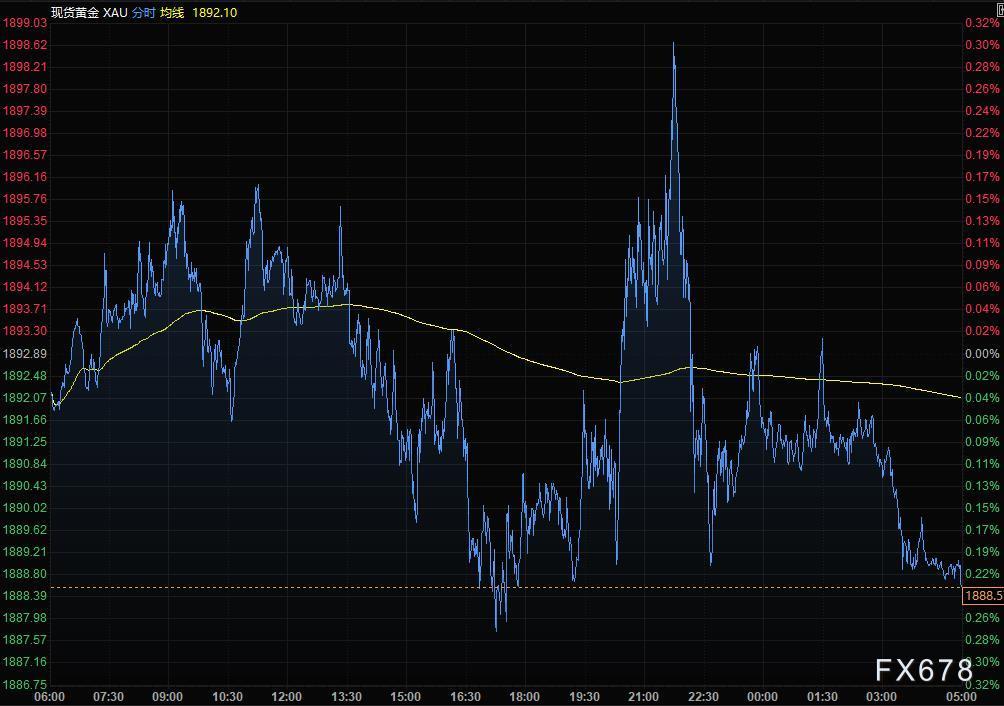
Task: Click the 1889.62 price axis label
Action: pyautogui.click(x=25, y=530)
